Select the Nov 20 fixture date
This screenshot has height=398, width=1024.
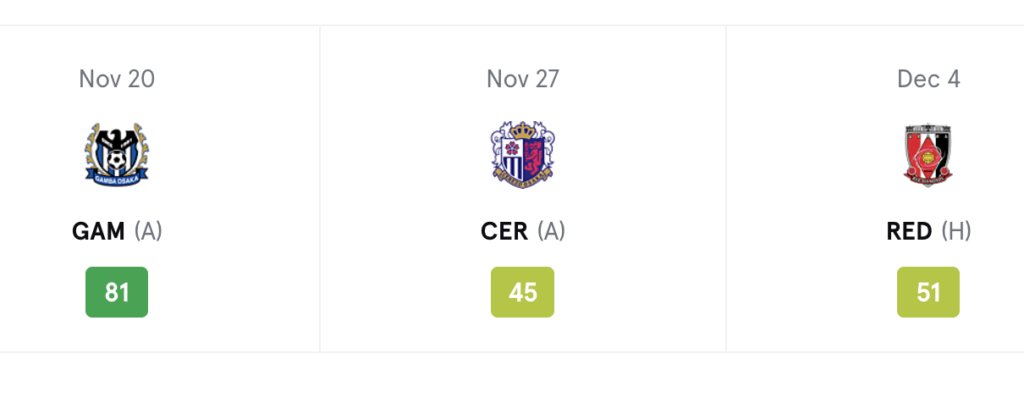(x=116, y=79)
